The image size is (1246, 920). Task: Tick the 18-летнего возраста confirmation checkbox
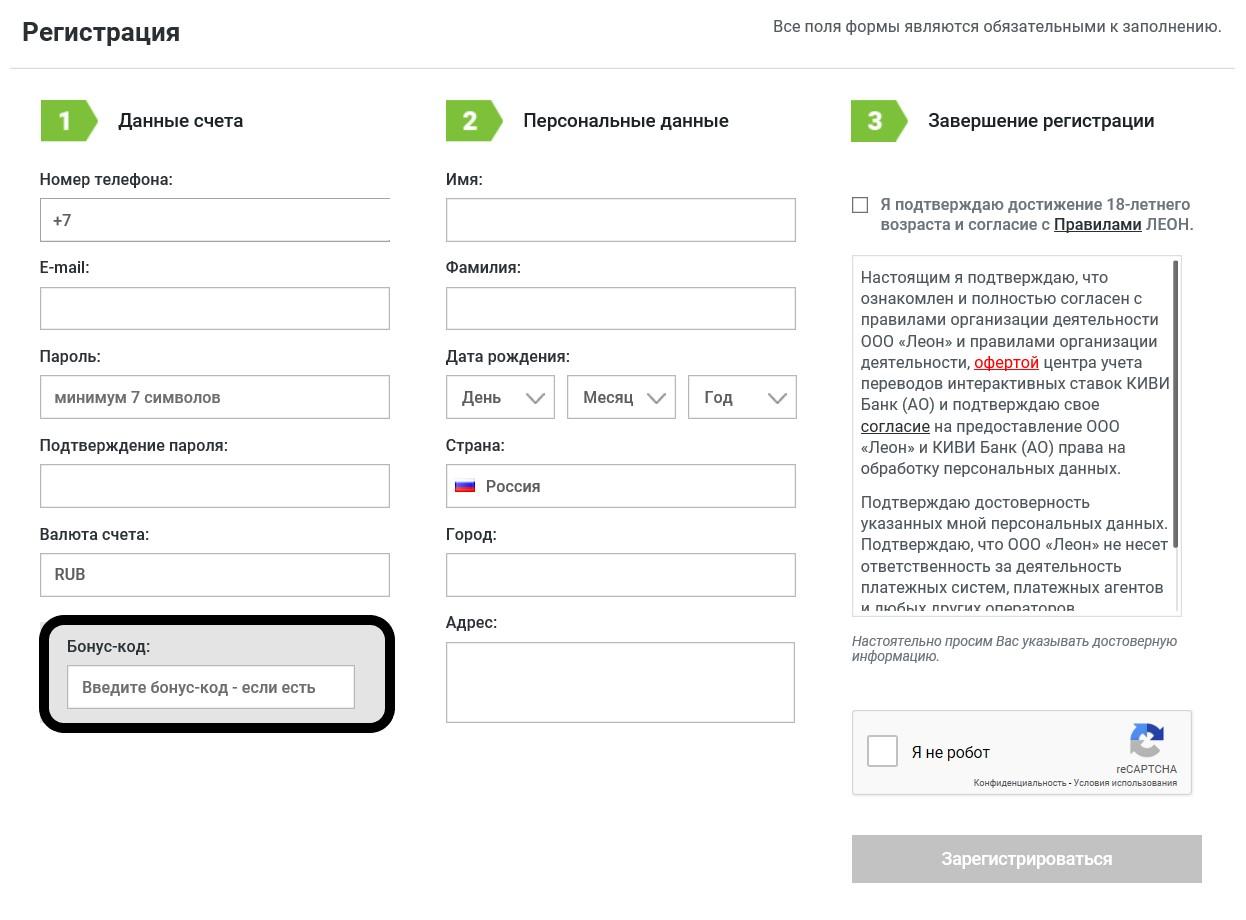(860, 205)
